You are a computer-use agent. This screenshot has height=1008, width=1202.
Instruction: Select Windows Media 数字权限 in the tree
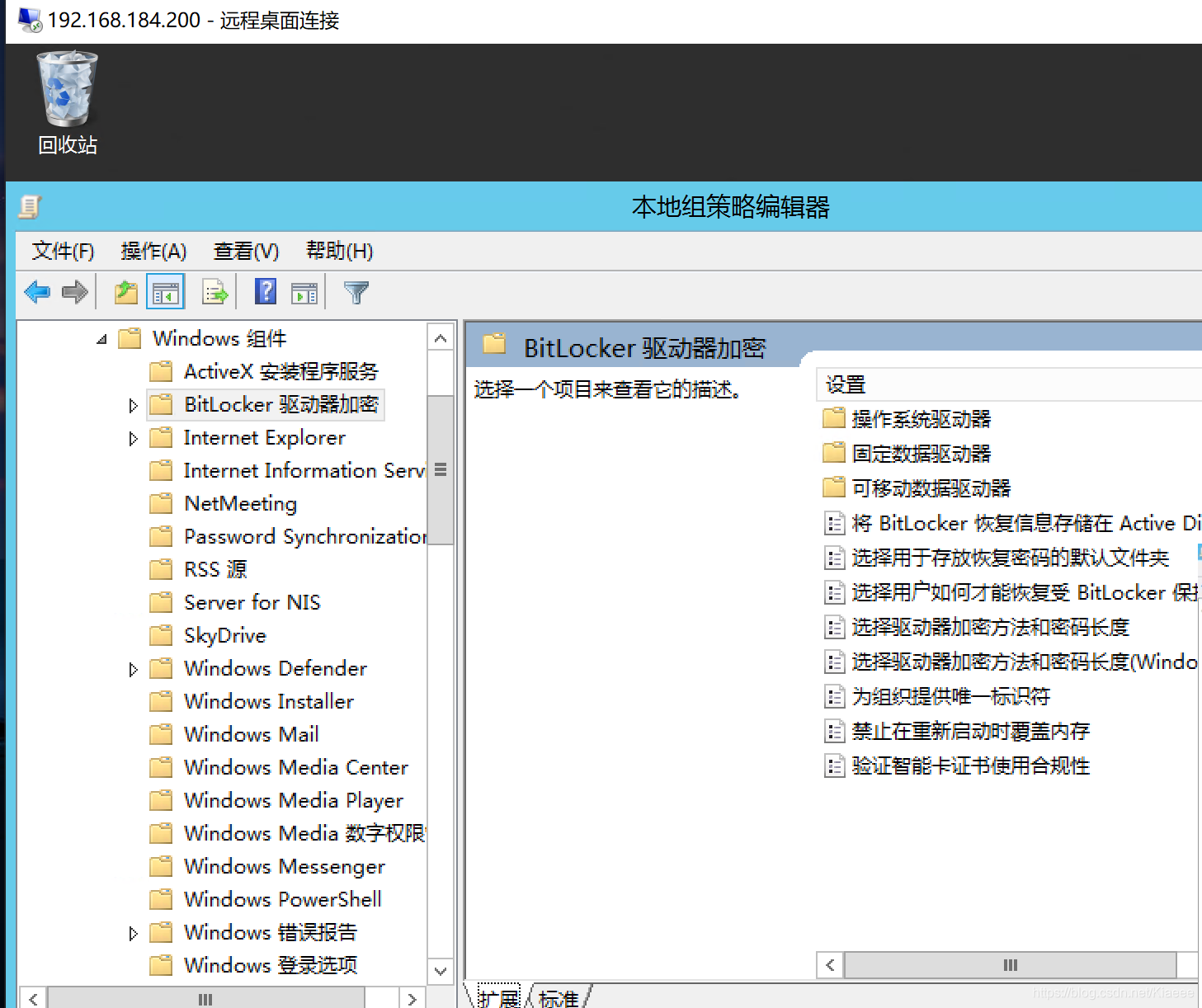pos(304,833)
